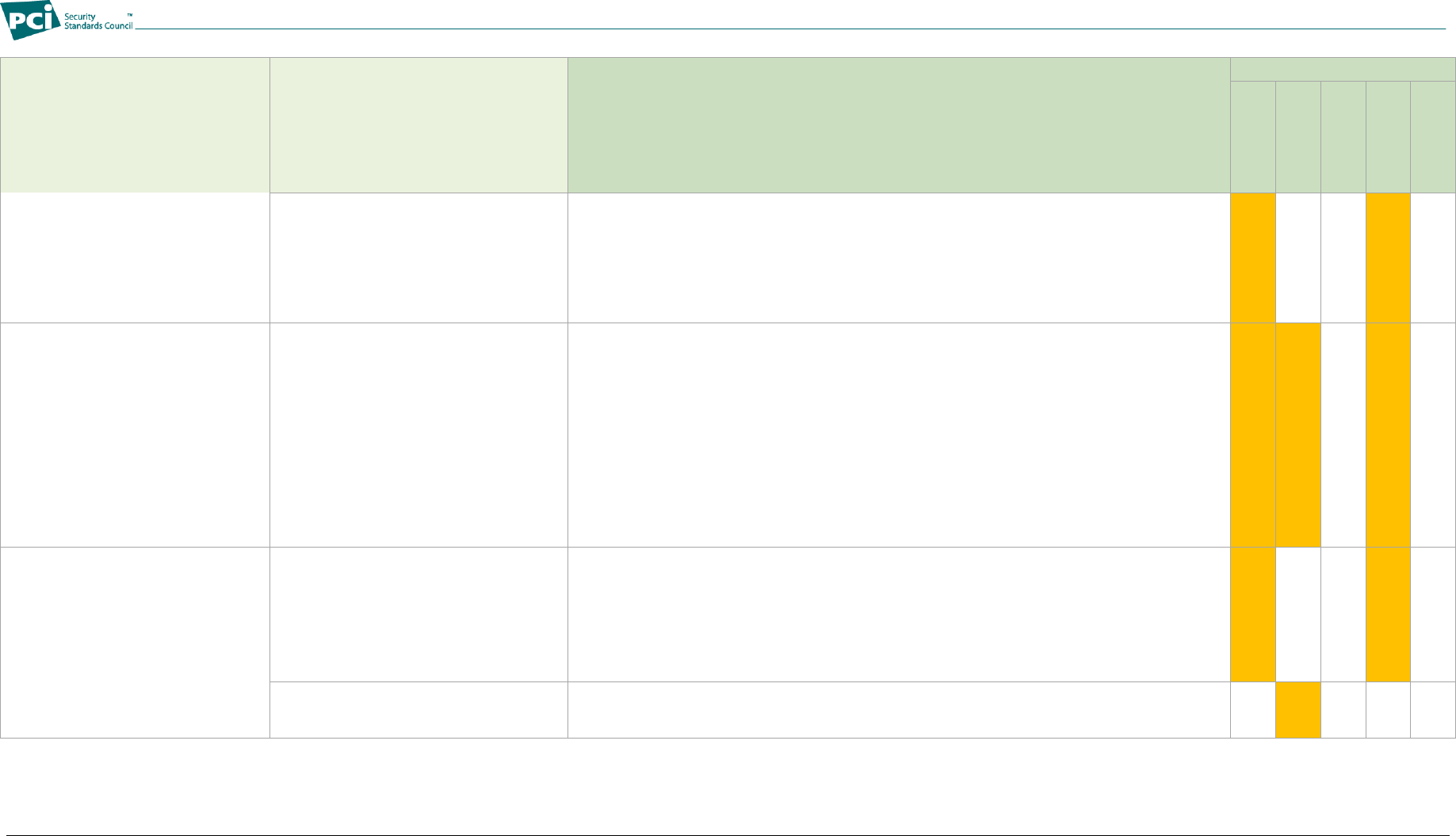Click the bottom-row white cell in the last narrow column
Image resolution: width=1456 pixels, height=836 pixels.
1433,710
